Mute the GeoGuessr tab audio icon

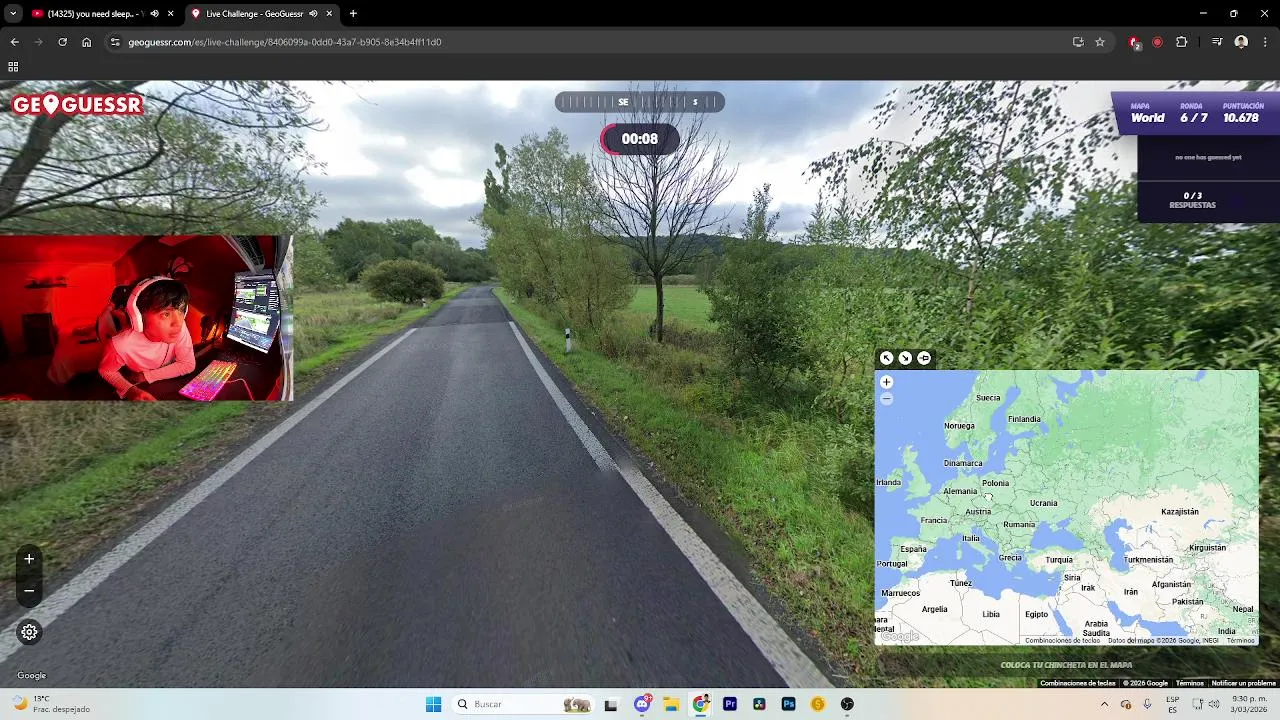point(314,14)
